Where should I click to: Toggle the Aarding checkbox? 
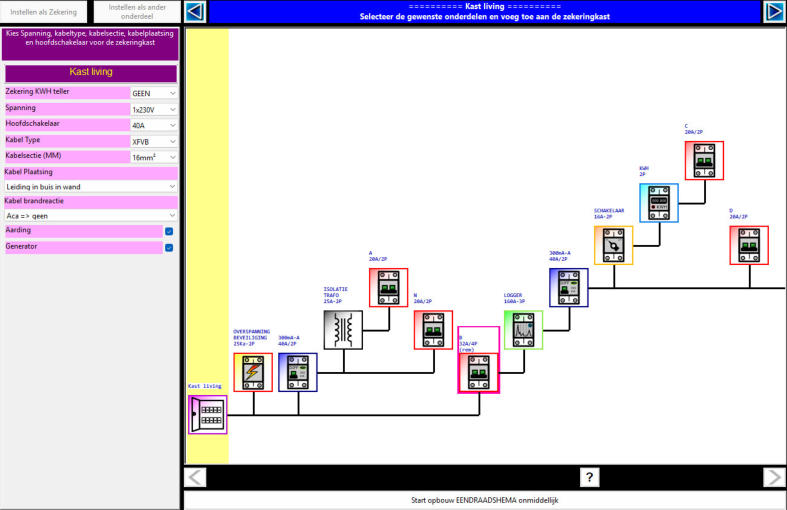[x=169, y=231]
